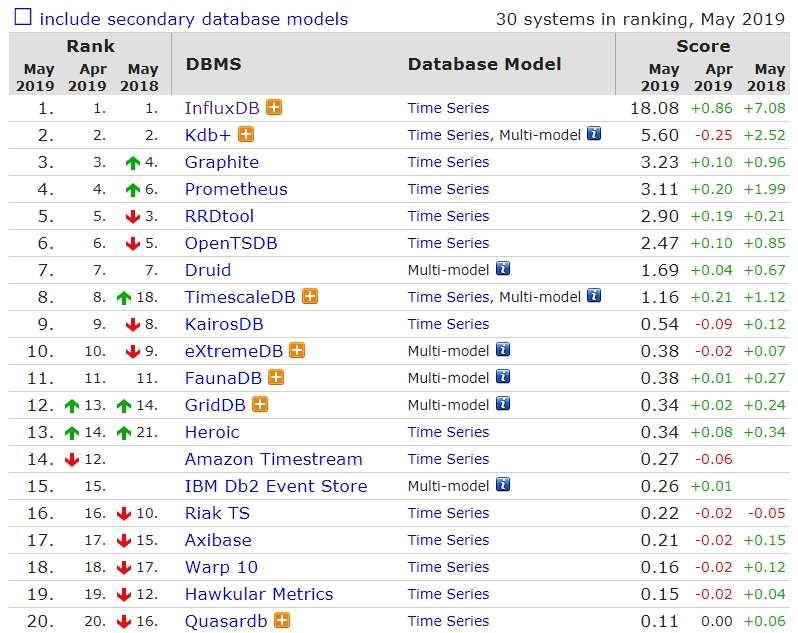Open the Hawkular Metrics link
Viewport: 798px width, 633px height.
258,594
